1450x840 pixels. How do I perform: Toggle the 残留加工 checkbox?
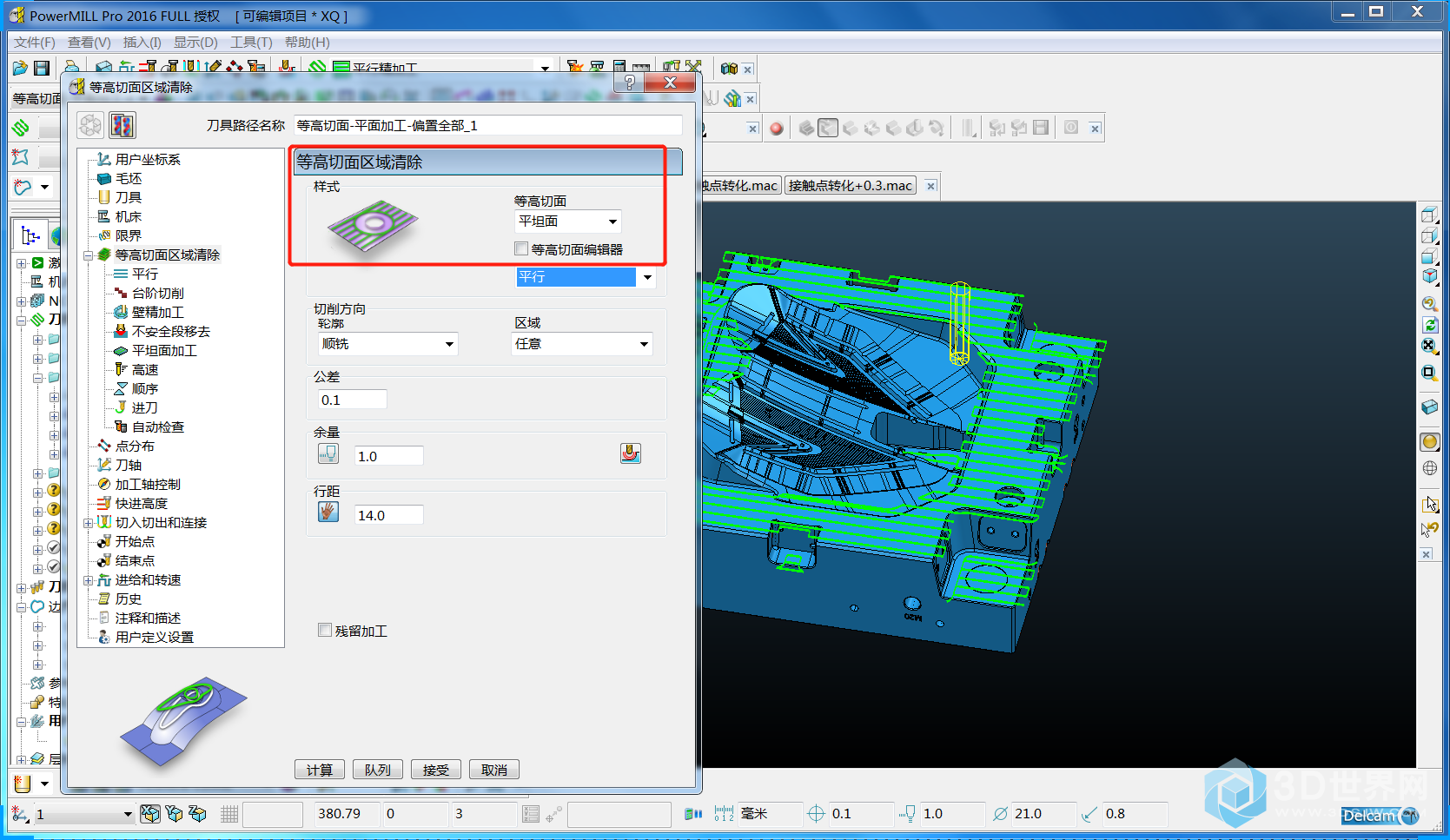click(325, 631)
